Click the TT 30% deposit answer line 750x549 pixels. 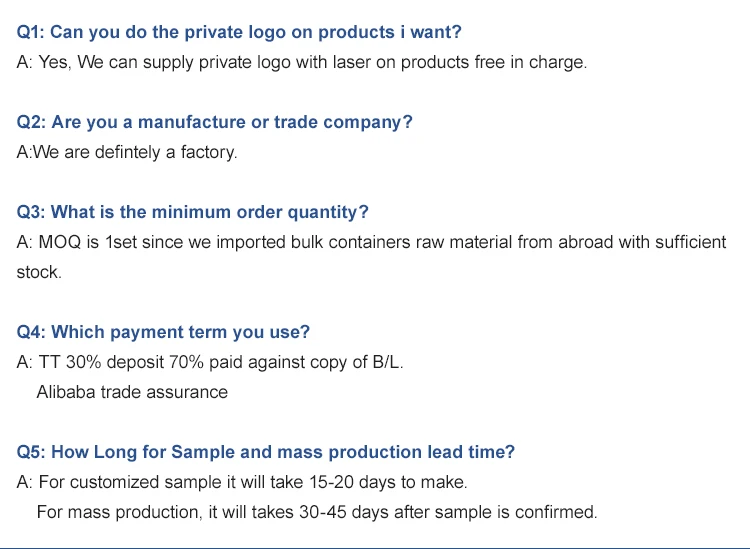coord(210,362)
